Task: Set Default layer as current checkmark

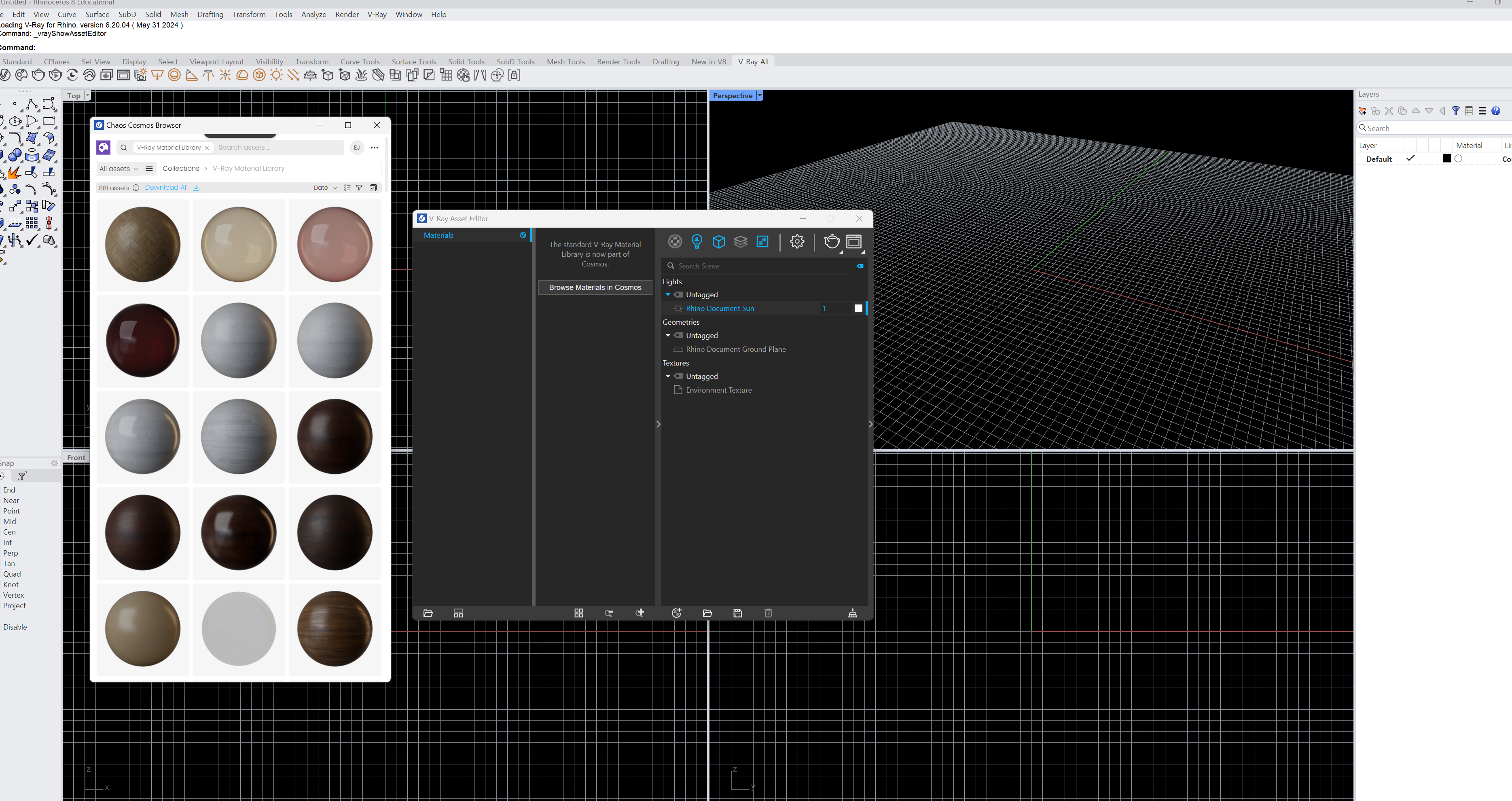Action: click(x=1410, y=159)
